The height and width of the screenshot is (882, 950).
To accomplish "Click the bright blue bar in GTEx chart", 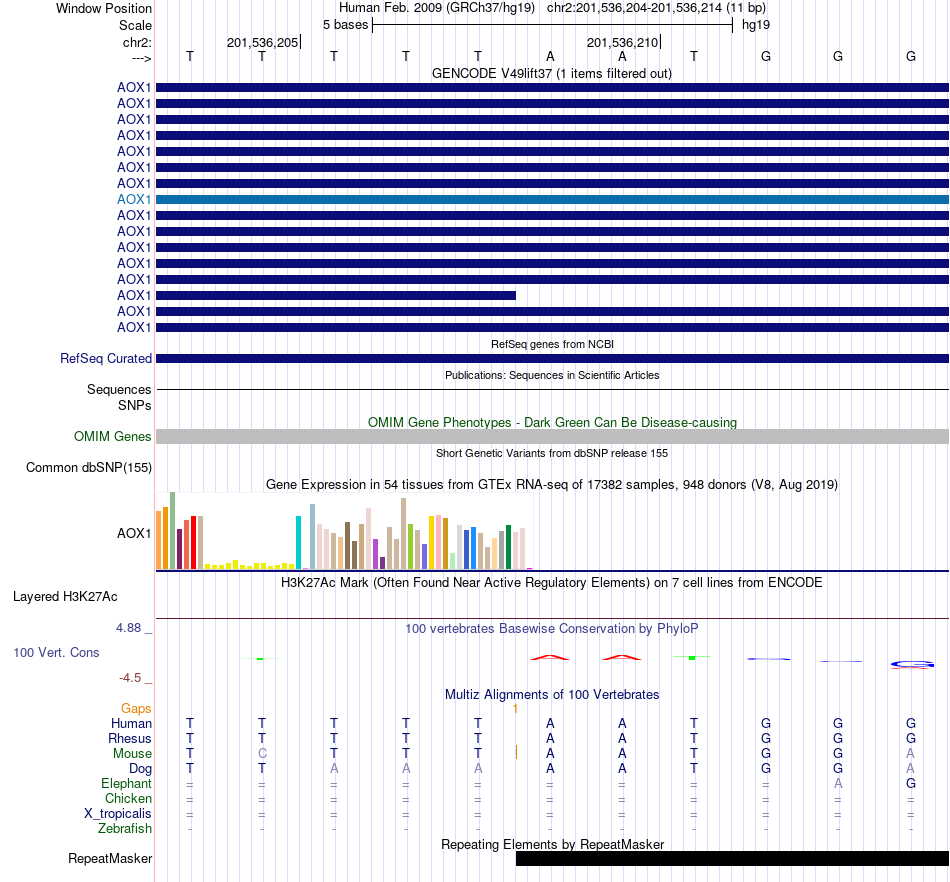I will [473, 548].
